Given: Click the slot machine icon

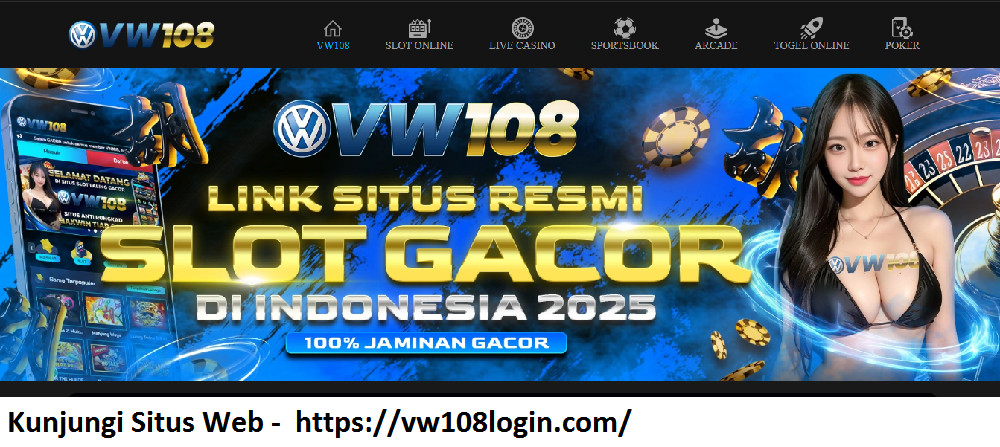Looking at the screenshot, I should (419, 28).
